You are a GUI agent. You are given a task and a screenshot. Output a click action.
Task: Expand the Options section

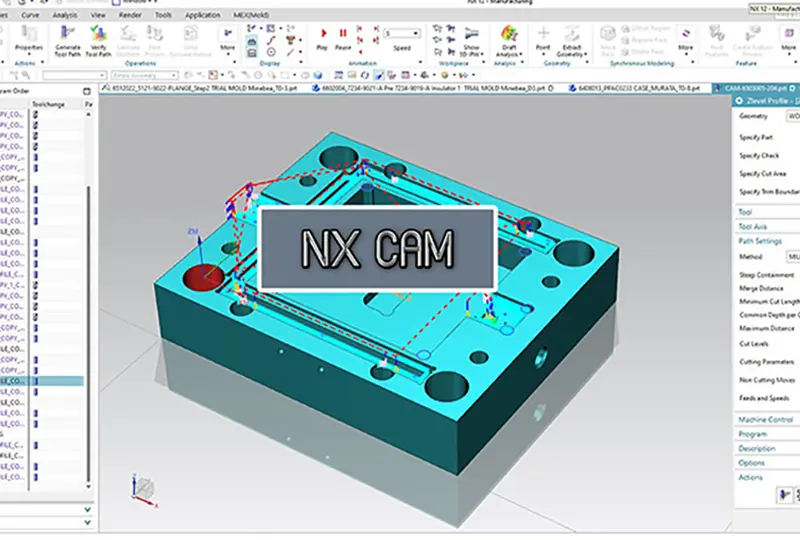pos(752,463)
